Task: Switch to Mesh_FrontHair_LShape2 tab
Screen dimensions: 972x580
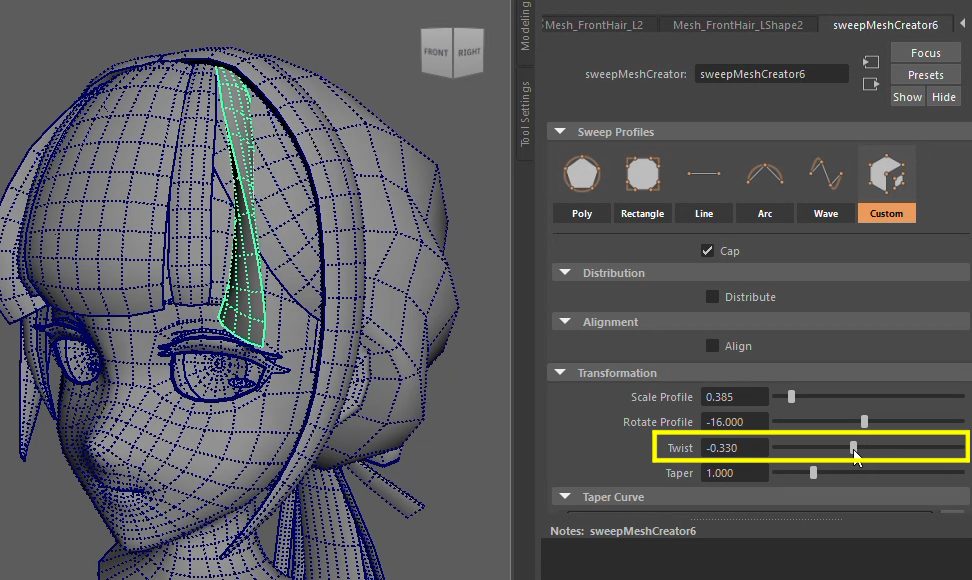Action: click(x=737, y=25)
